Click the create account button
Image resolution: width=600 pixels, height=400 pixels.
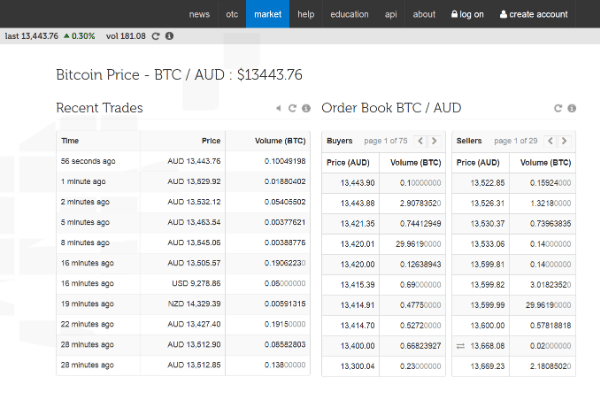(533, 14)
